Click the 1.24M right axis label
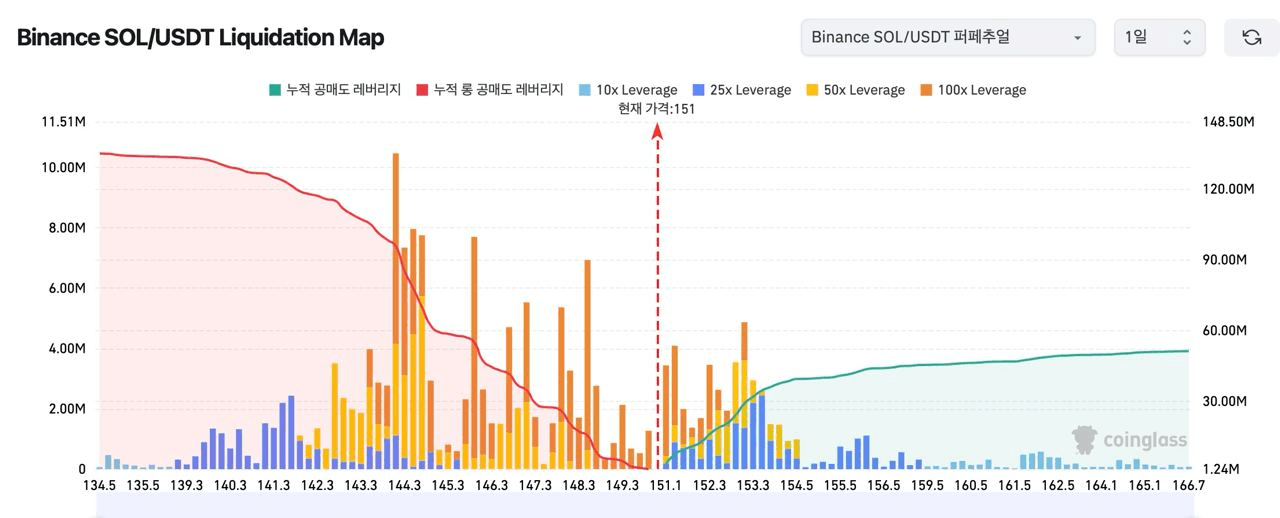This screenshot has width=1280, height=518. coord(1220,469)
